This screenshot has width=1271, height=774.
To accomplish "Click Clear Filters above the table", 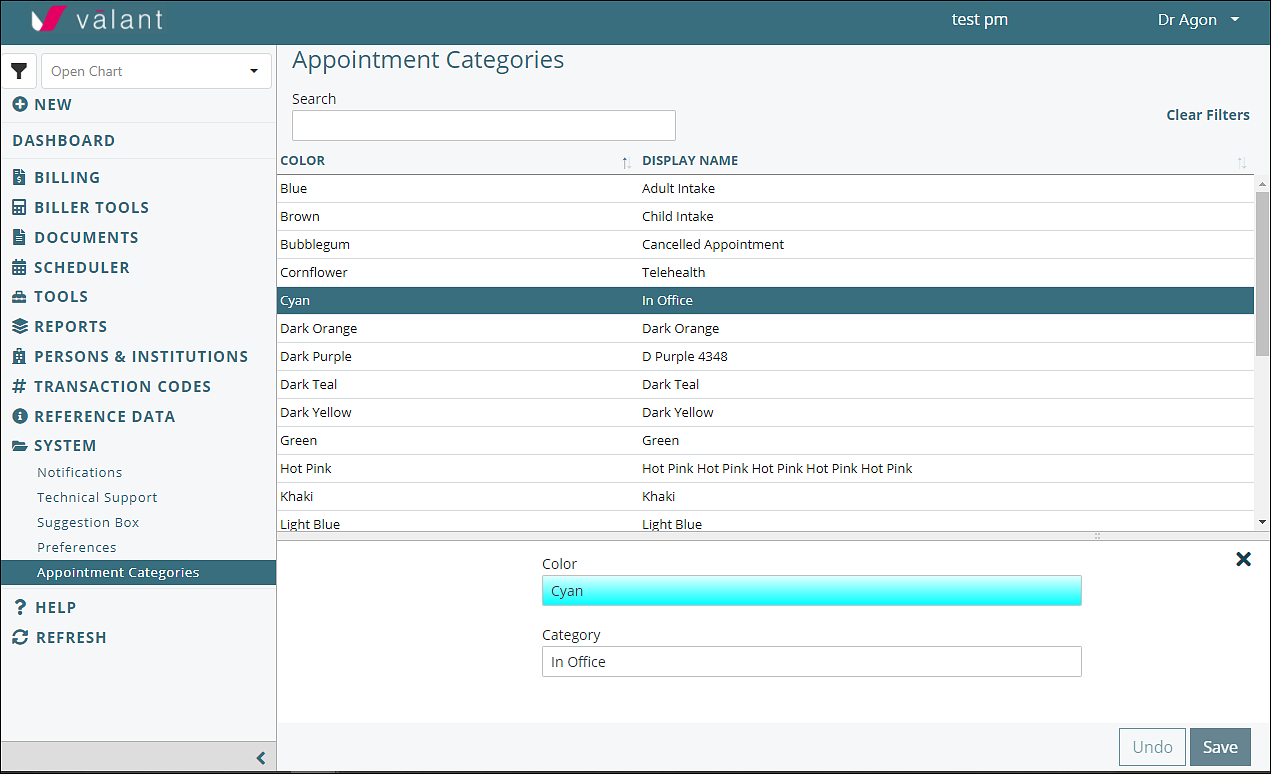I will click(x=1207, y=115).
